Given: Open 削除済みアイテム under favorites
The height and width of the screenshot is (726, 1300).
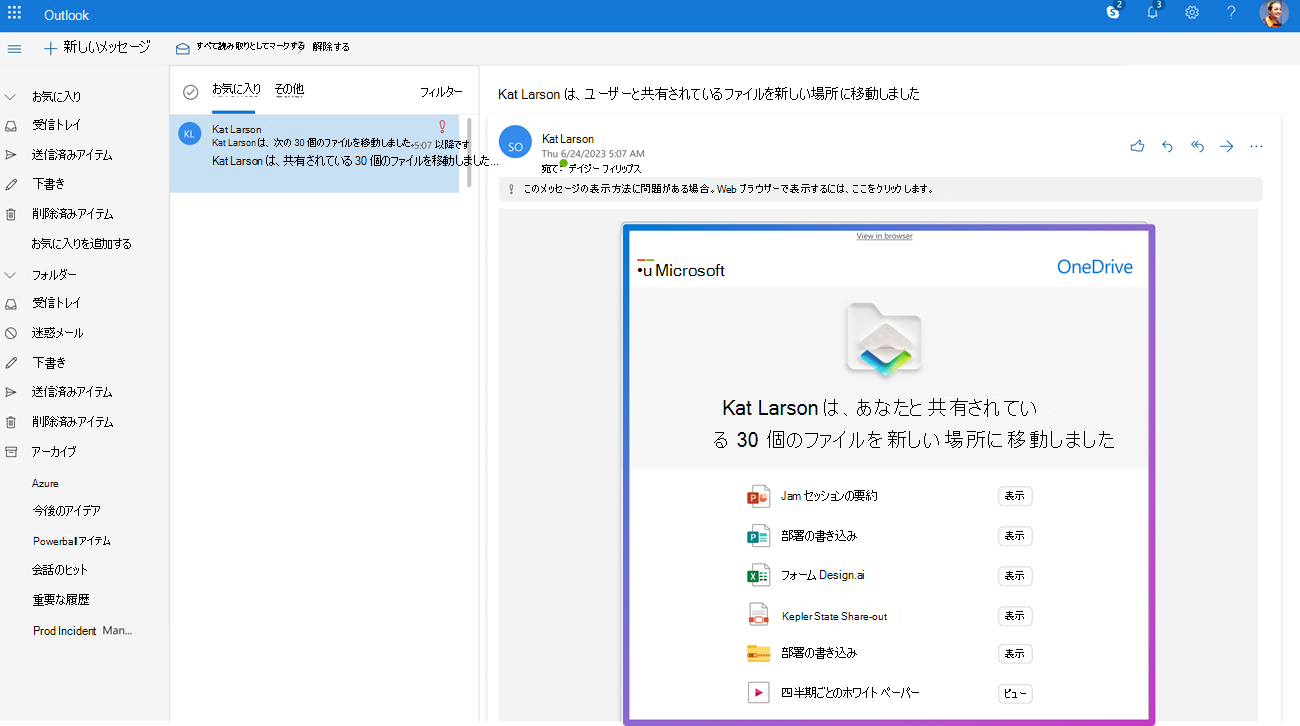Looking at the screenshot, I should click(72, 214).
